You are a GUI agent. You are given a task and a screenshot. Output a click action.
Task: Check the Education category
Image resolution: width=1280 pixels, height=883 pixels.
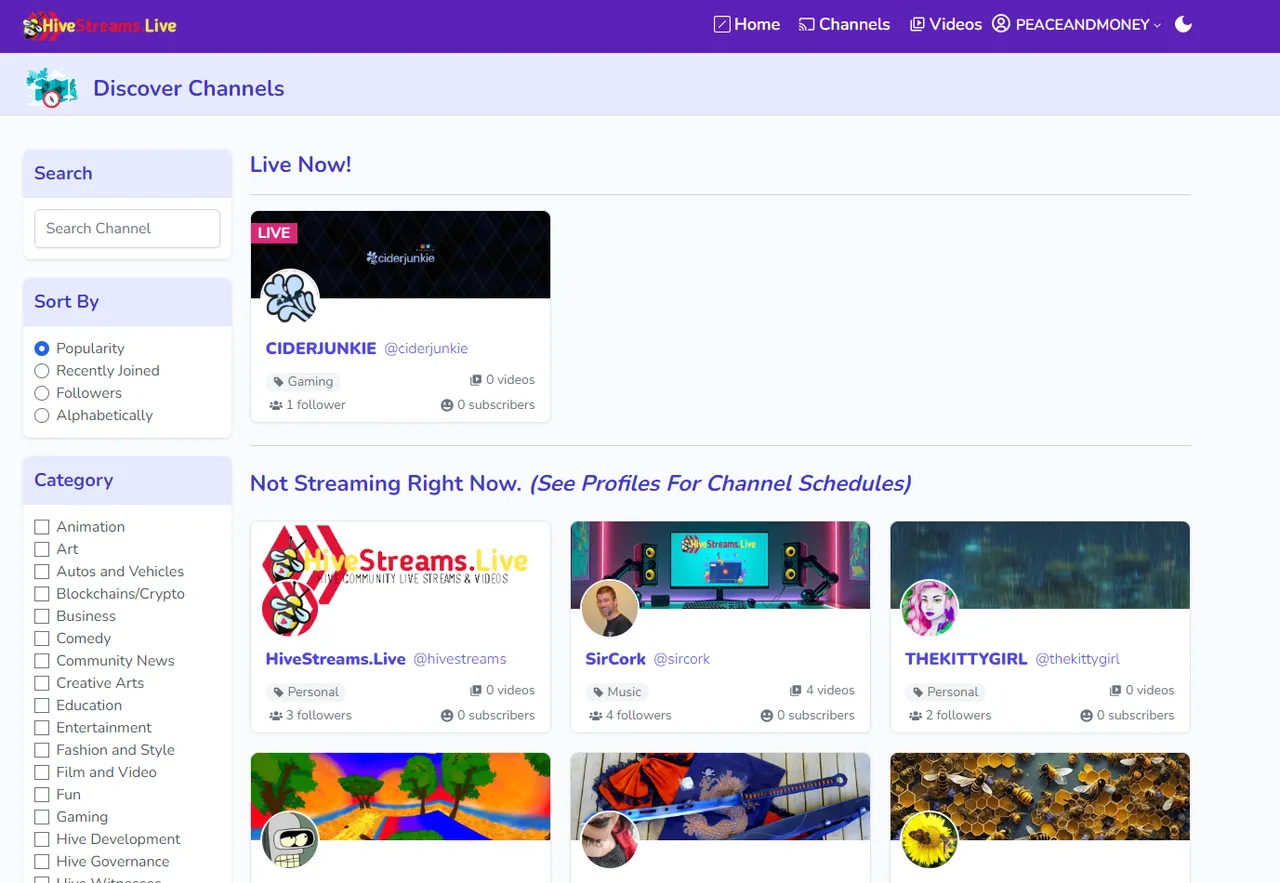(x=42, y=705)
